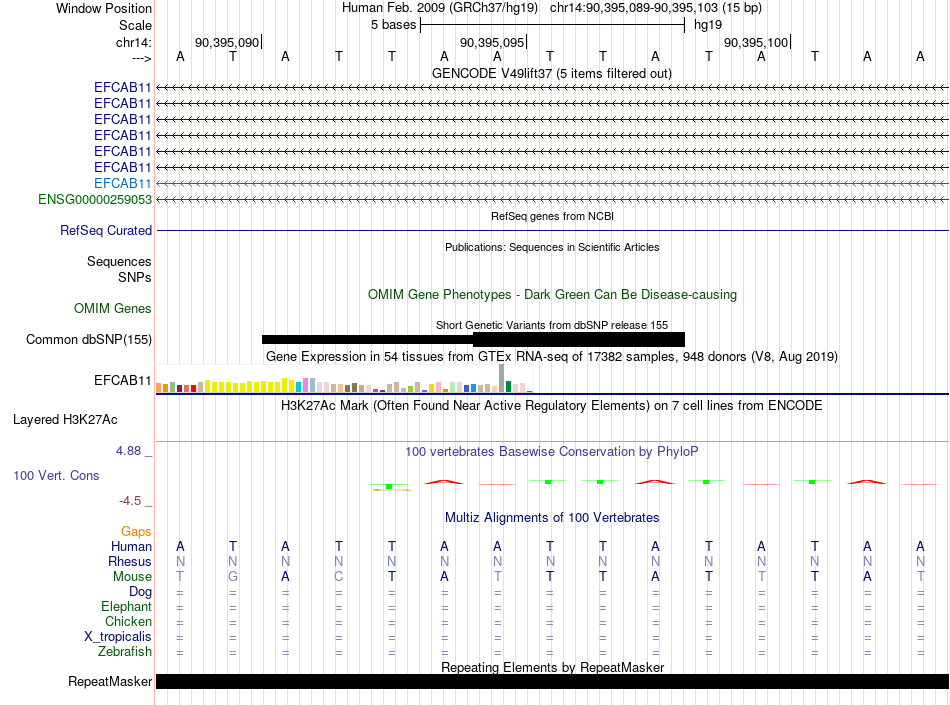The image size is (950, 705).
Task: Click the G base in Mouse row
Action: (233, 577)
